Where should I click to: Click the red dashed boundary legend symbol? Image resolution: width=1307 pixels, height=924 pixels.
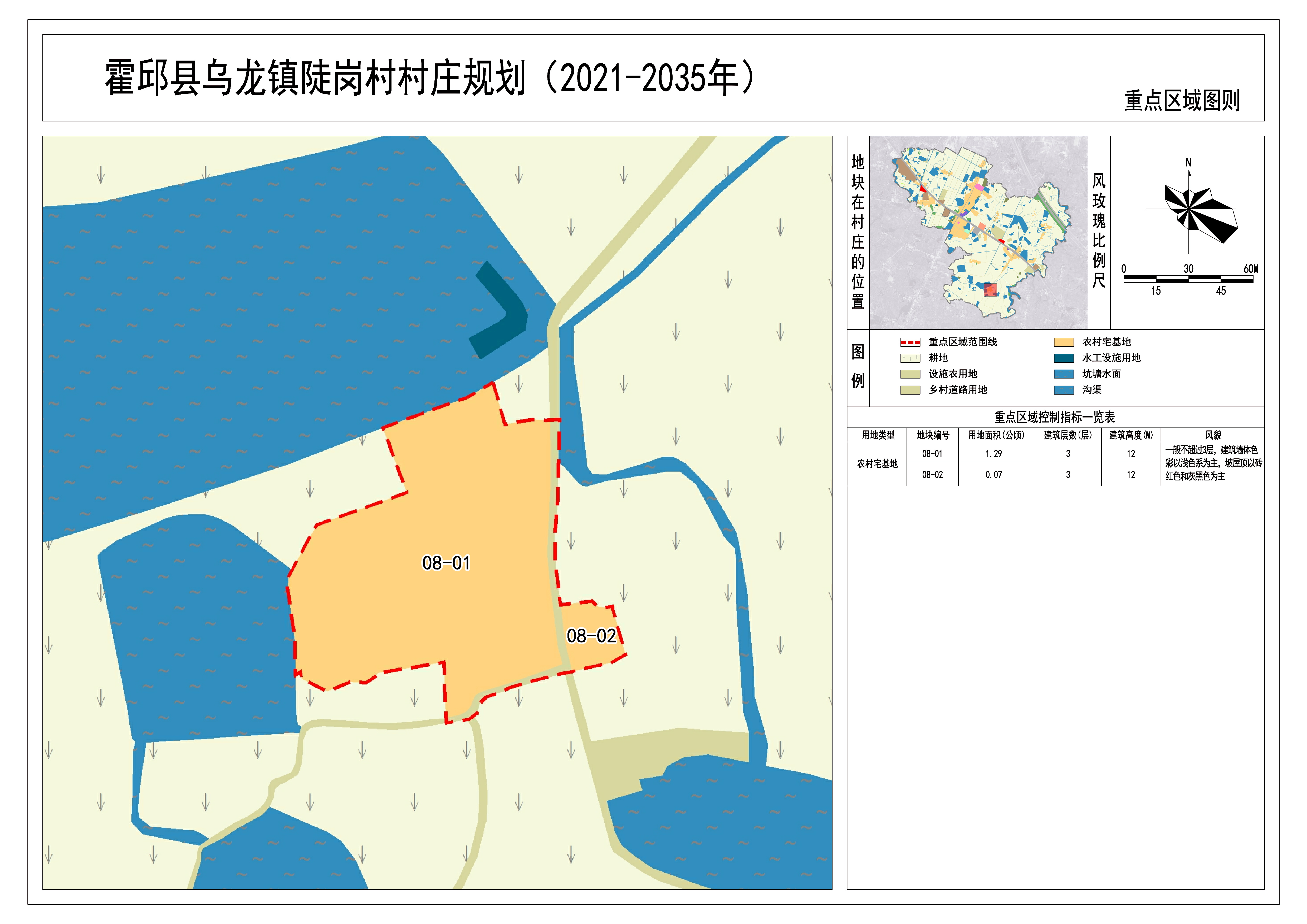pyautogui.click(x=910, y=342)
